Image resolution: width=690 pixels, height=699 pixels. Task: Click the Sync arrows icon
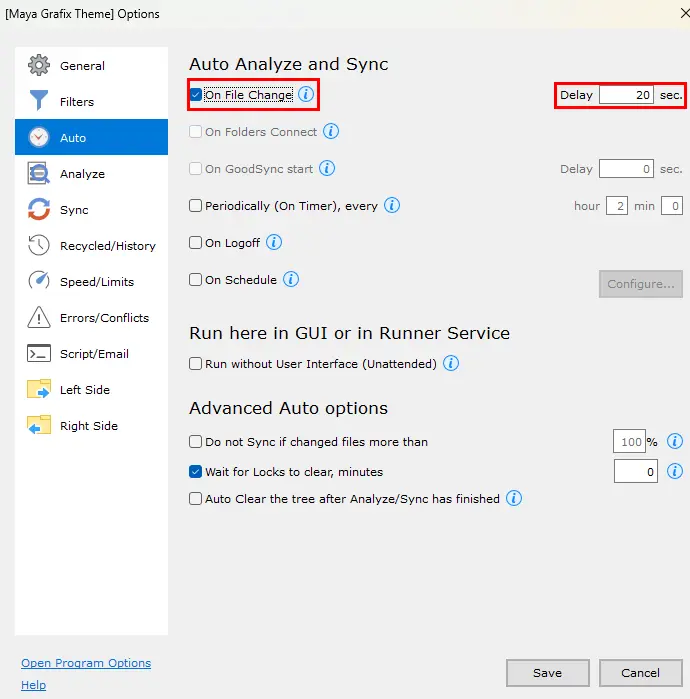[x=39, y=209]
